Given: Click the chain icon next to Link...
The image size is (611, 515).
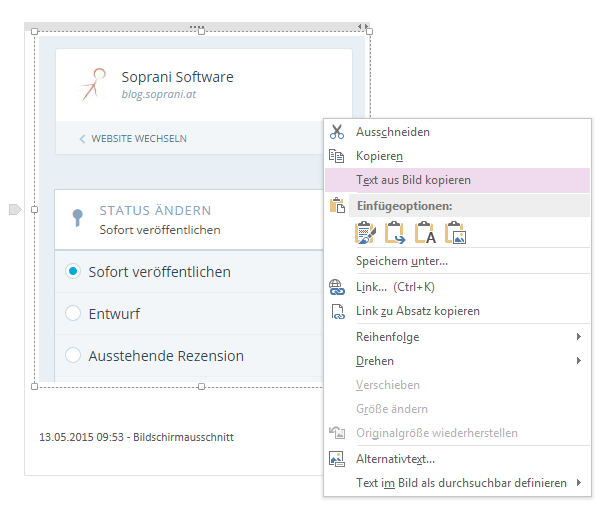Looking at the screenshot, I should (337, 287).
